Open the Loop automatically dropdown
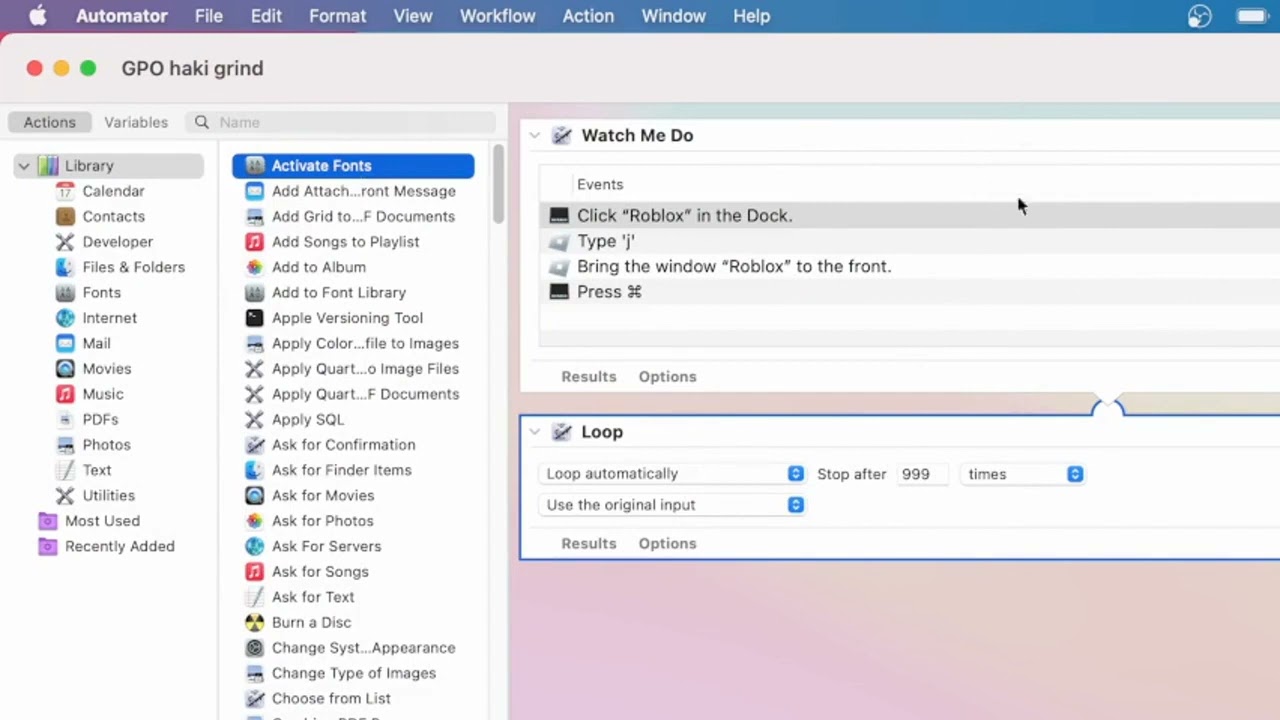1280x720 pixels. coord(673,474)
